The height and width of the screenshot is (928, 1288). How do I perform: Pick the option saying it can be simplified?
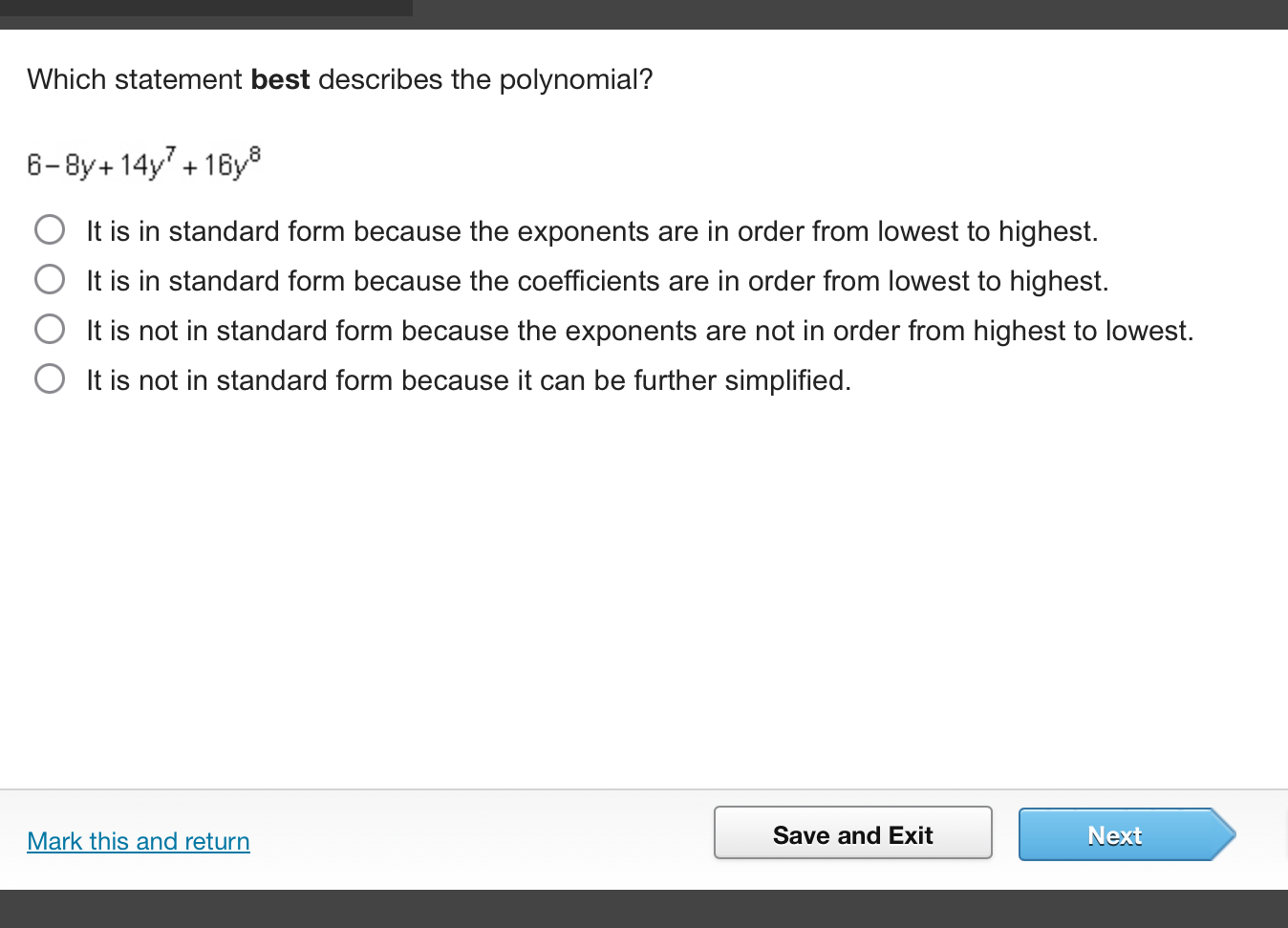pos(50,378)
